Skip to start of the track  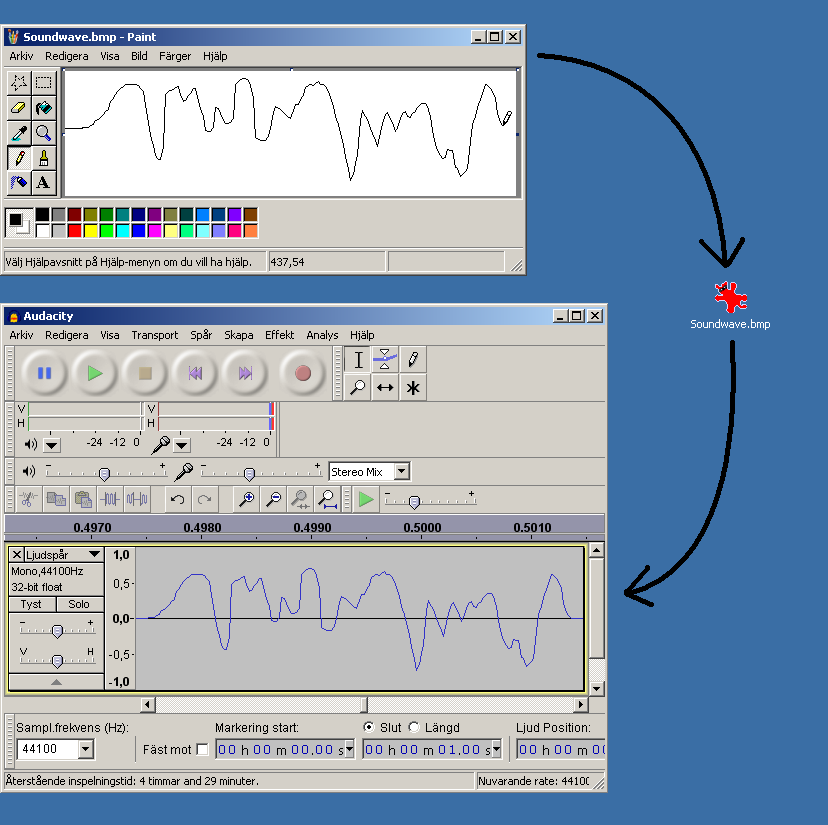point(195,373)
